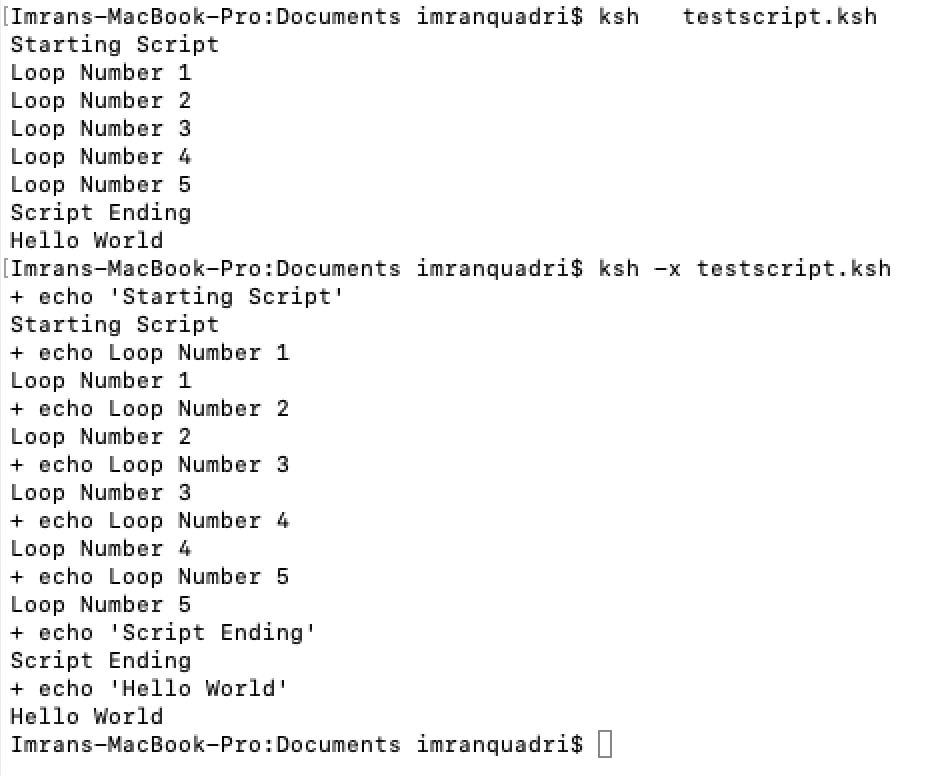Click the "-x" flag in the second command
Viewport: 950px width, 776px height.
pyautogui.click(x=667, y=269)
